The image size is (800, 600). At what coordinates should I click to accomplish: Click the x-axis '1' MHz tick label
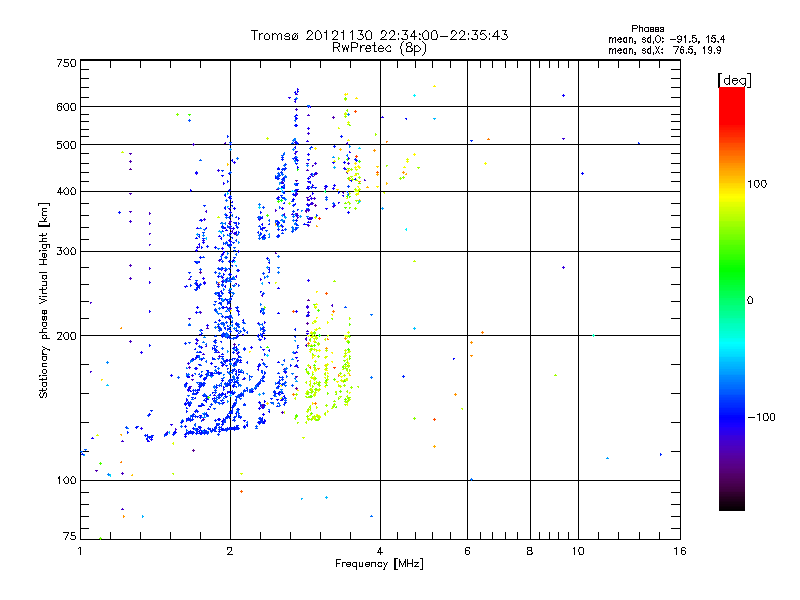tap(80, 551)
